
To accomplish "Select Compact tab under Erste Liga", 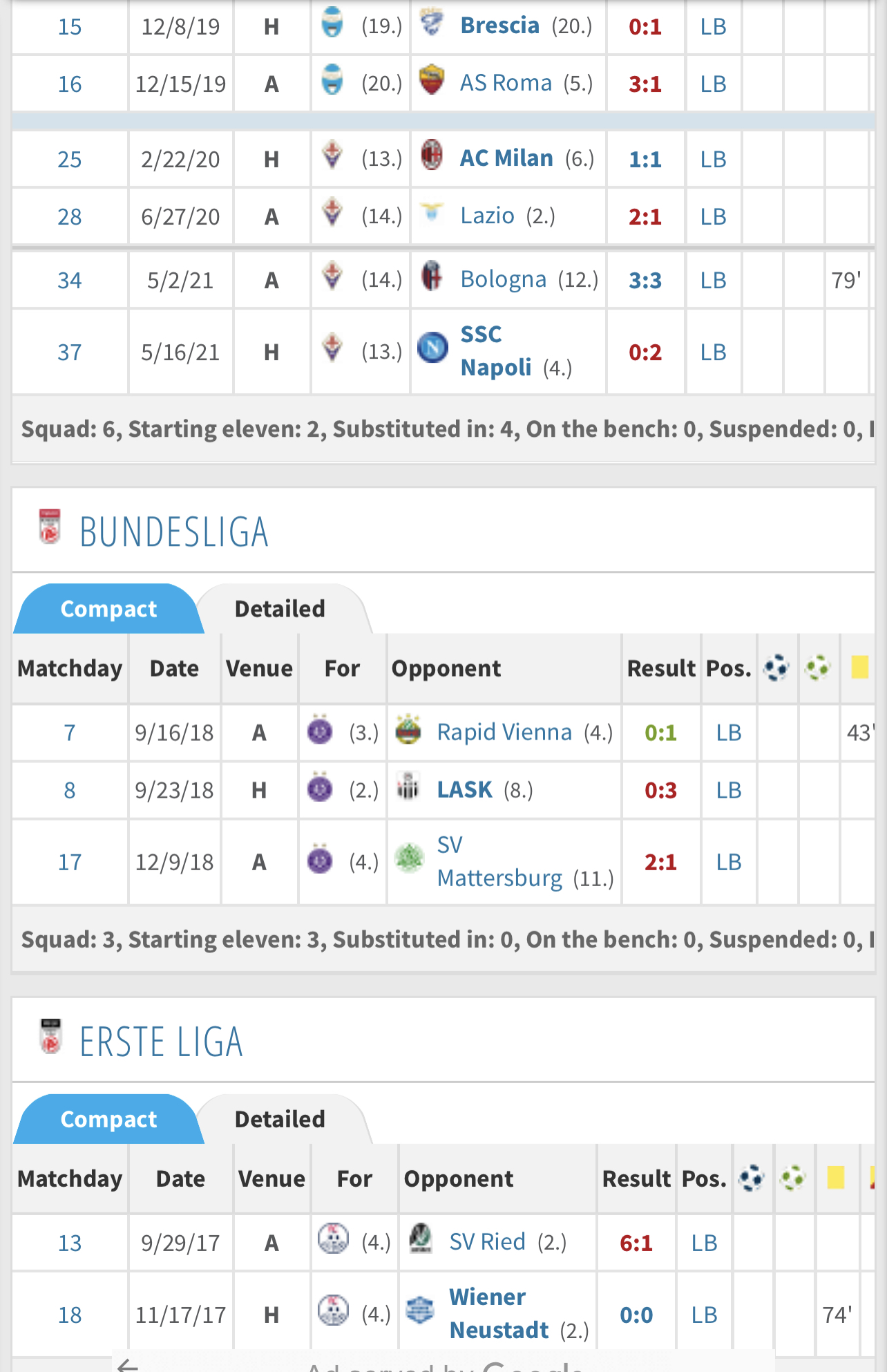I will [108, 1119].
